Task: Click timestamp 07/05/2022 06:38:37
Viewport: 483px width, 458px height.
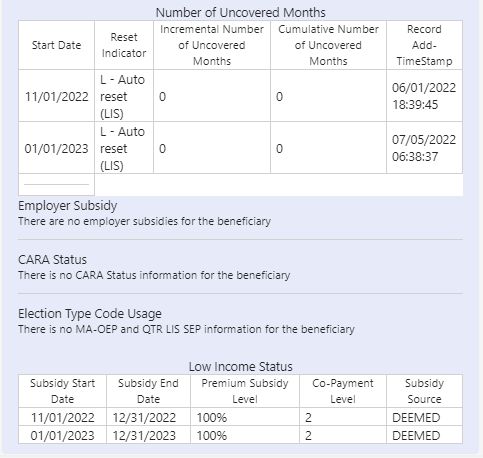Action: click(424, 148)
